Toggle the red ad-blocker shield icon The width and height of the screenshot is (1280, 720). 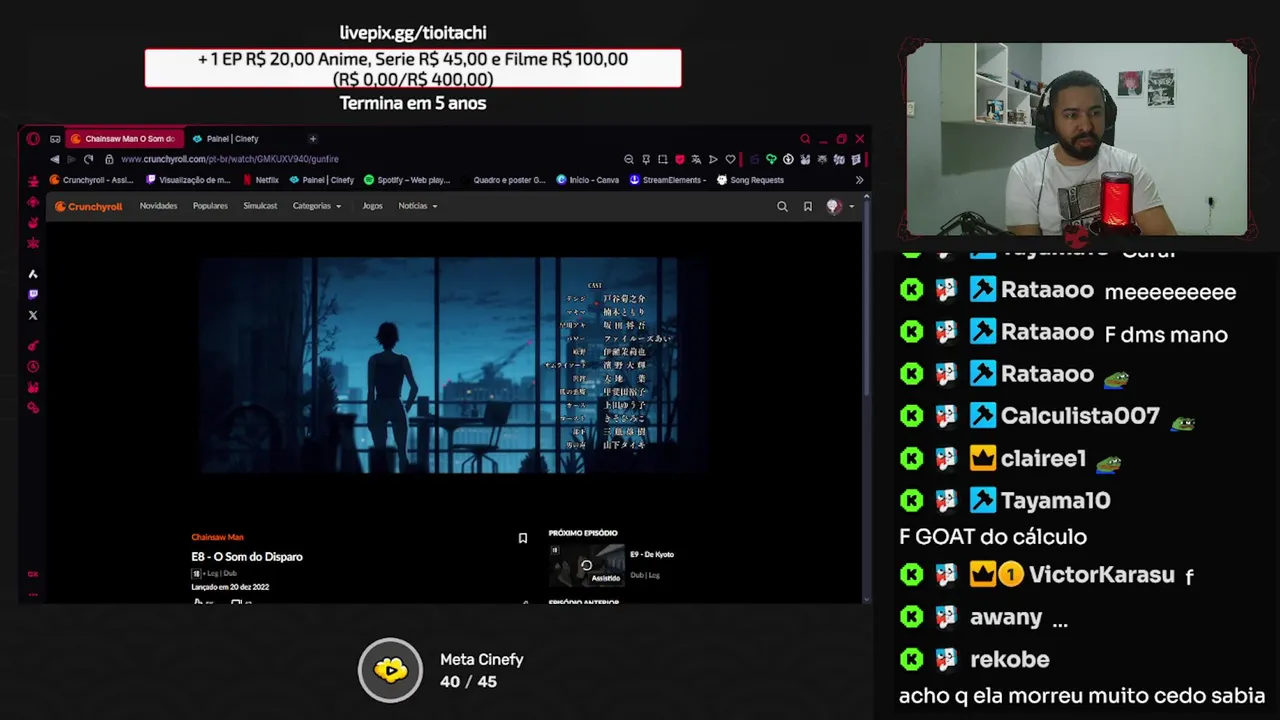[x=680, y=159]
